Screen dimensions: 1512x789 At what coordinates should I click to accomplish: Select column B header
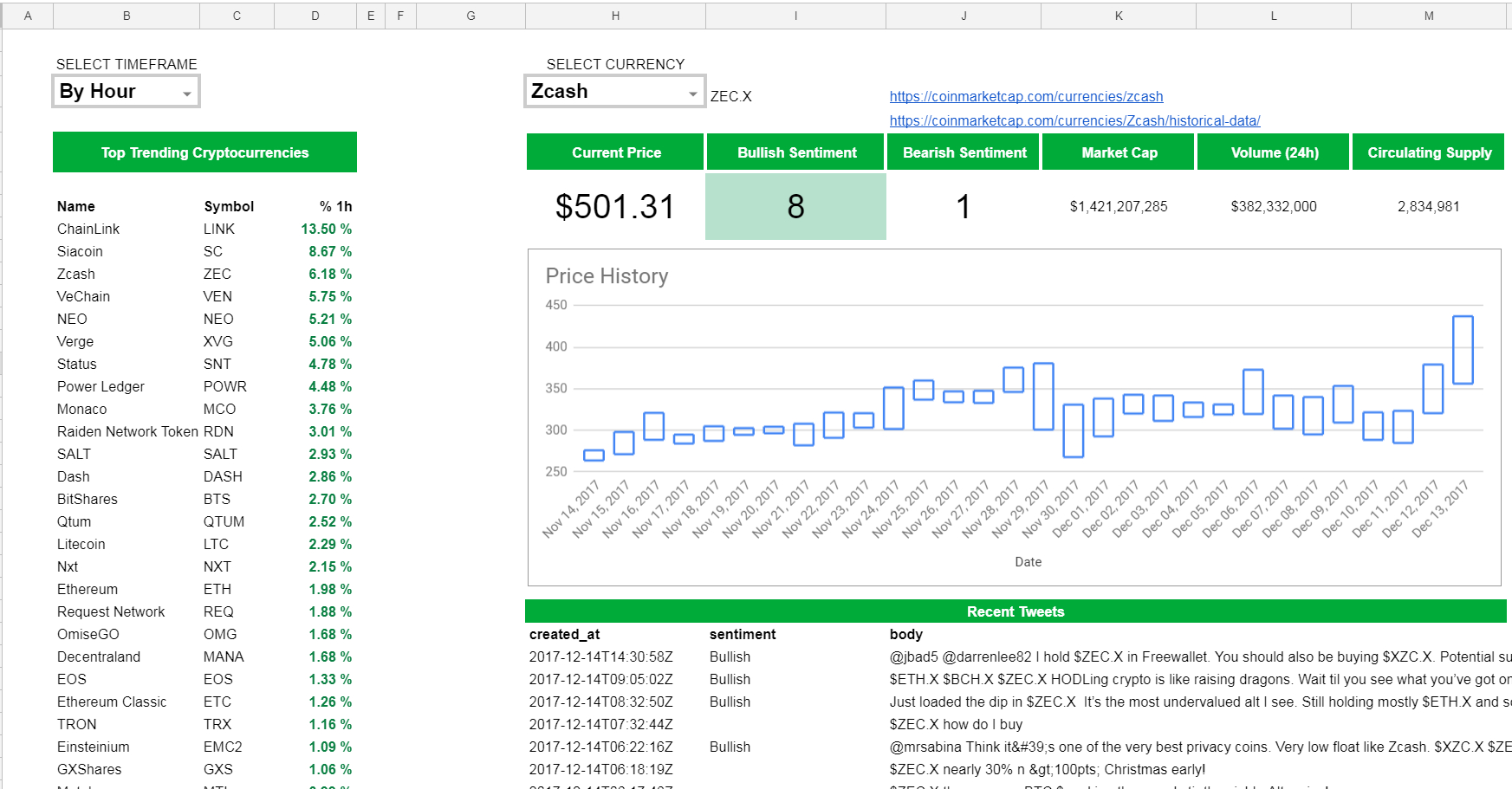coord(127,16)
